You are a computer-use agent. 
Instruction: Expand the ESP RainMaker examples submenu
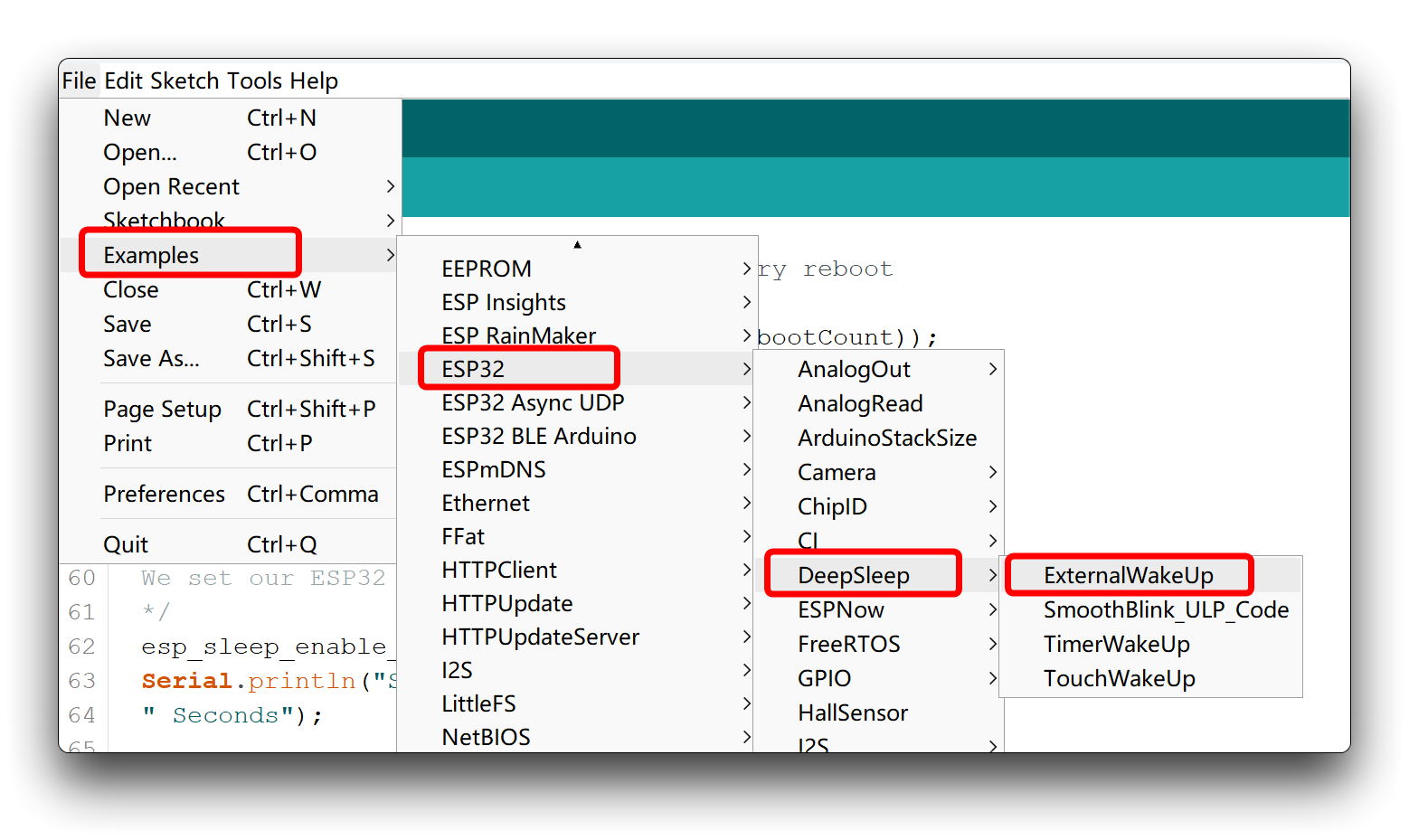(577, 335)
